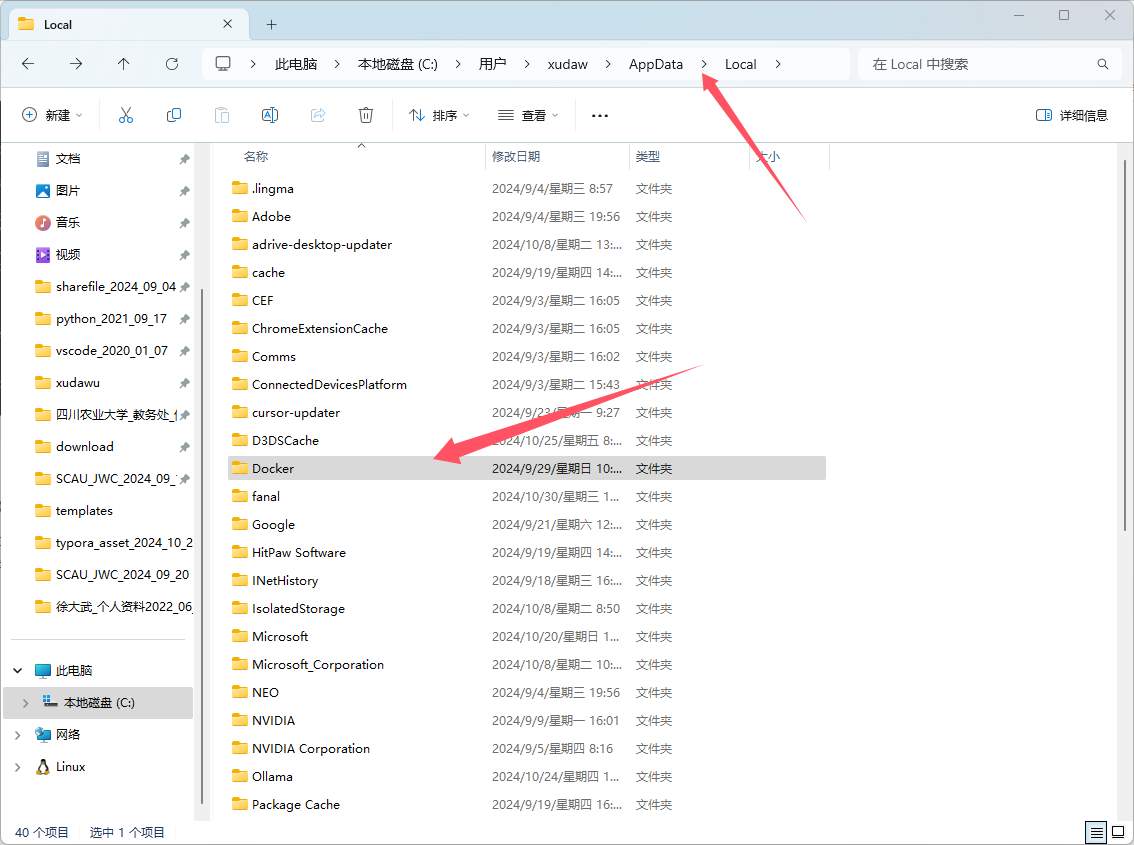Click xudaw in address breadcrumb
Image resolution: width=1134 pixels, height=845 pixels.
(568, 64)
